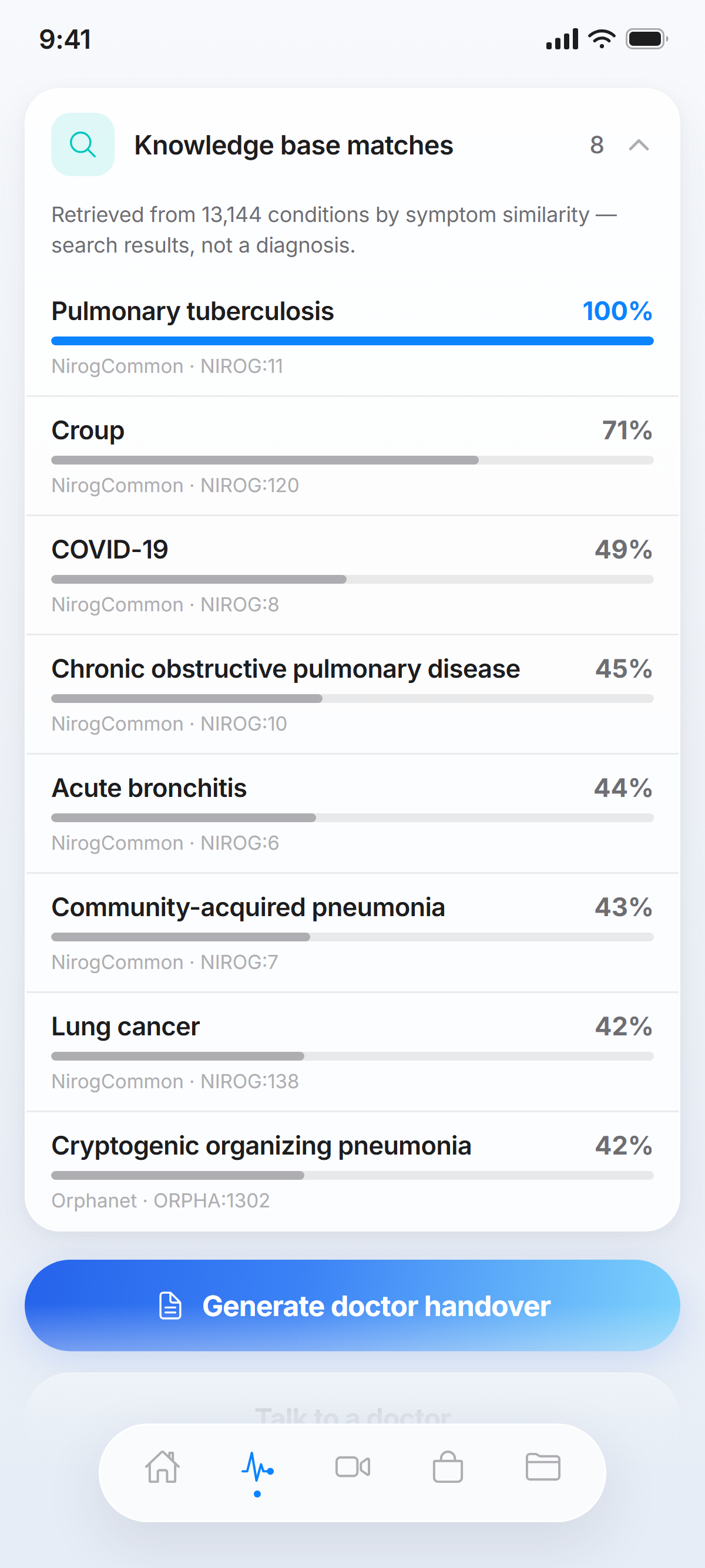The height and width of the screenshot is (1568, 705).
Task: Select the Croup result row
Action: point(352,456)
